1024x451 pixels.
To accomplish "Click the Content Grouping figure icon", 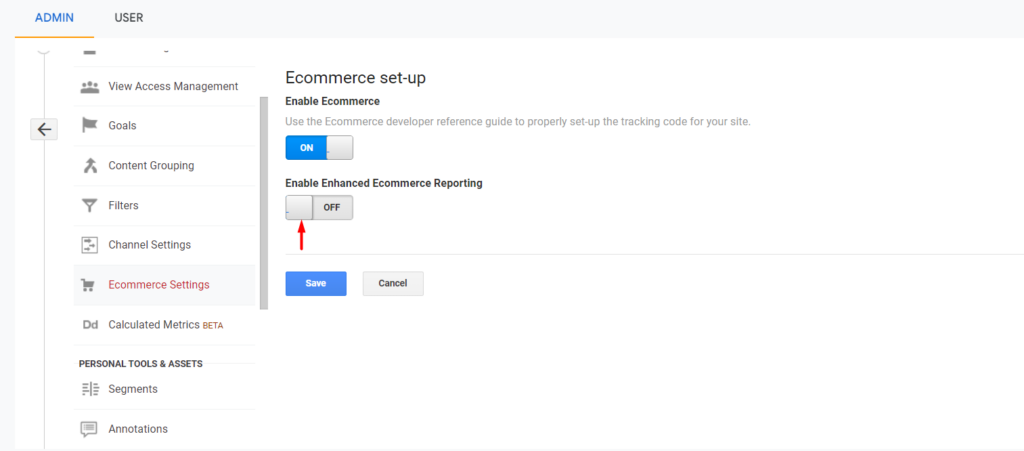I will 89,166.
